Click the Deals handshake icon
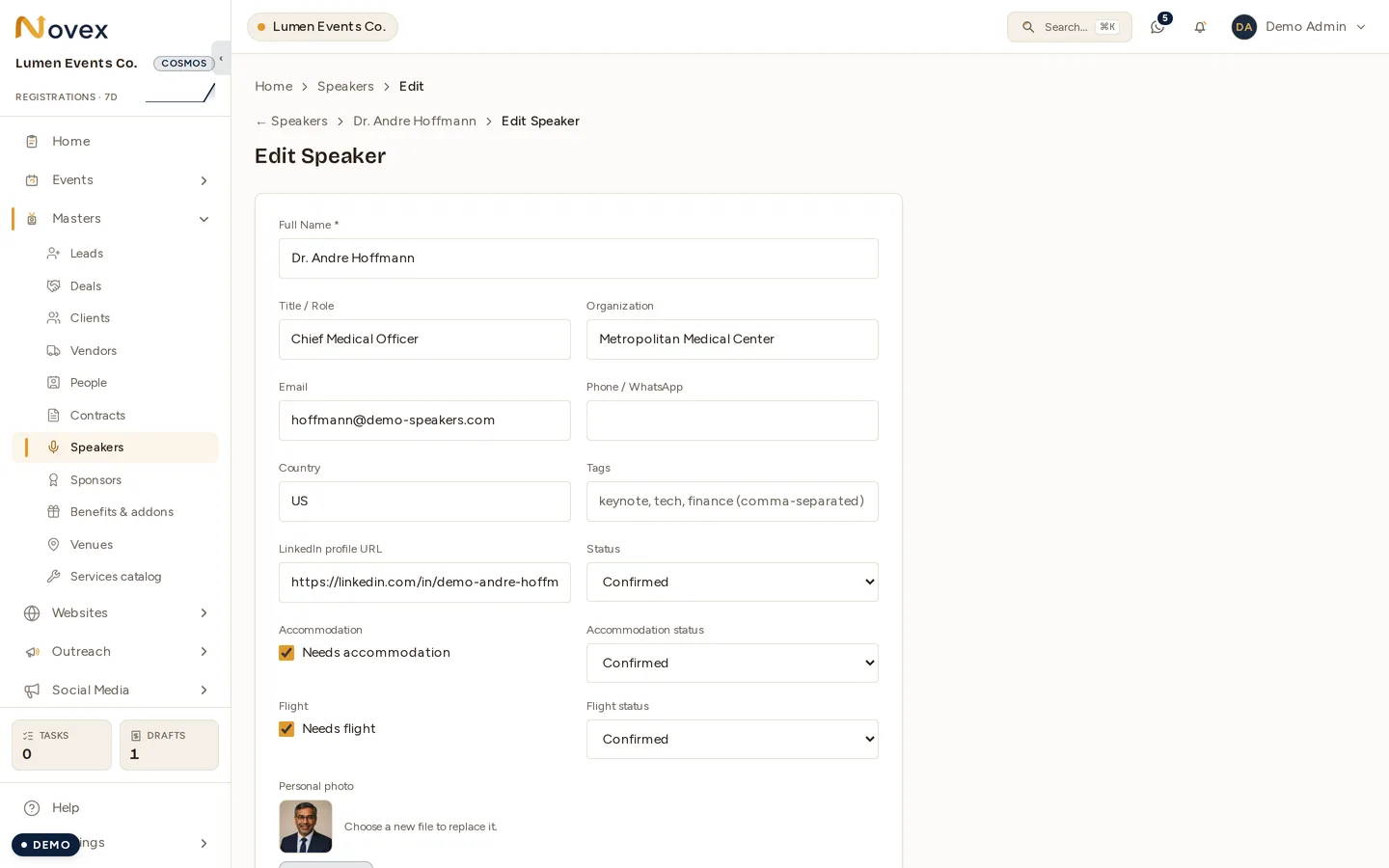 (54, 286)
